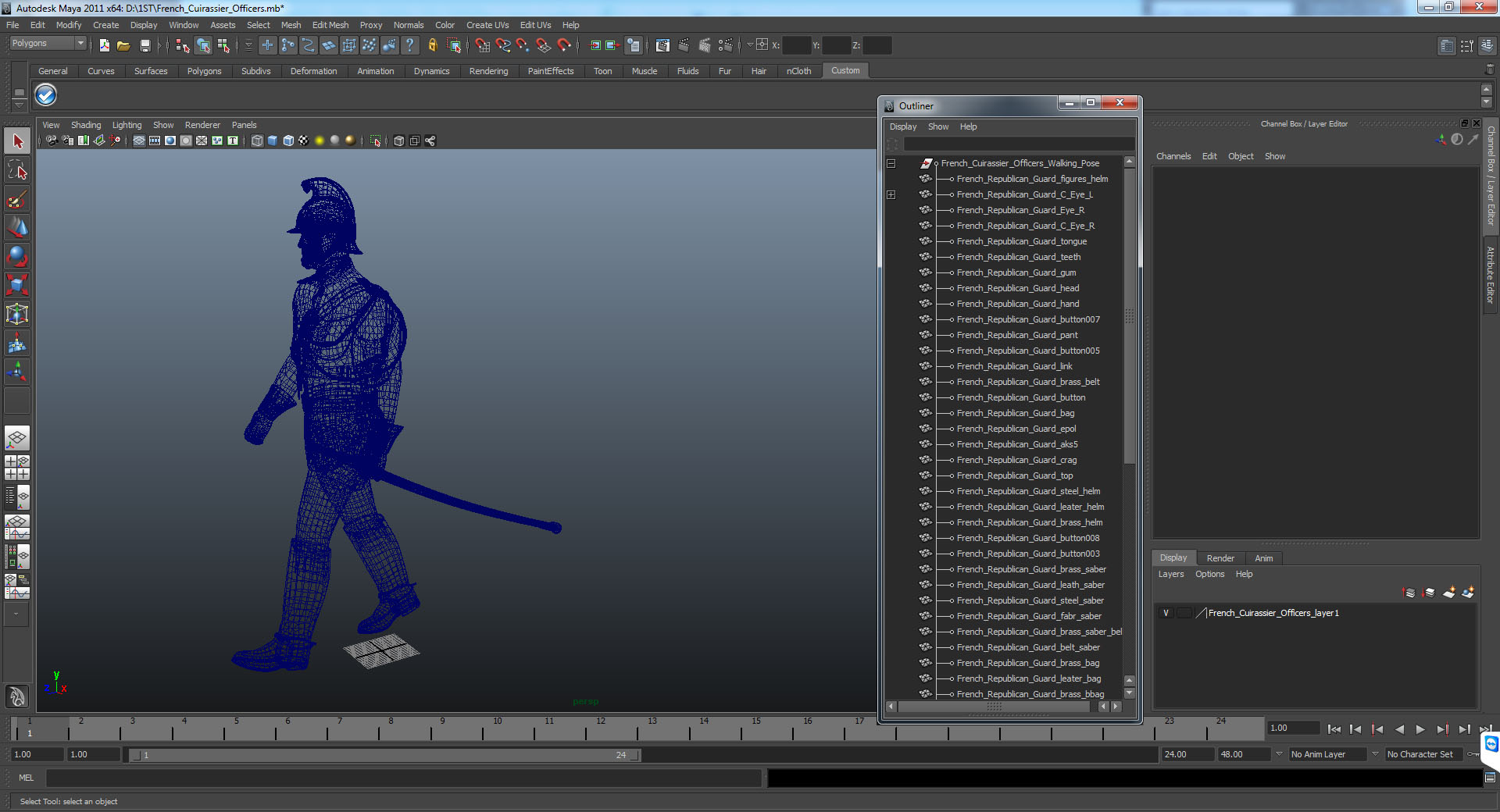The image size is (1500, 812).
Task: Open the Outliner Display menu
Action: pyautogui.click(x=903, y=126)
